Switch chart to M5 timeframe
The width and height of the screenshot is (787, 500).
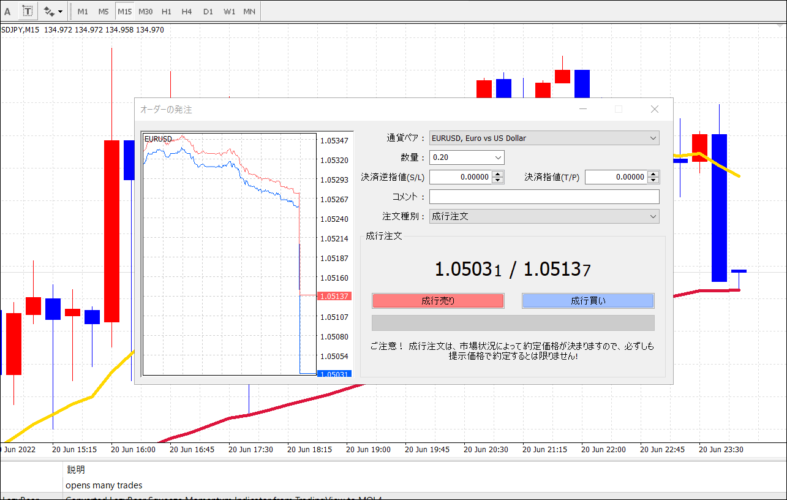(103, 11)
